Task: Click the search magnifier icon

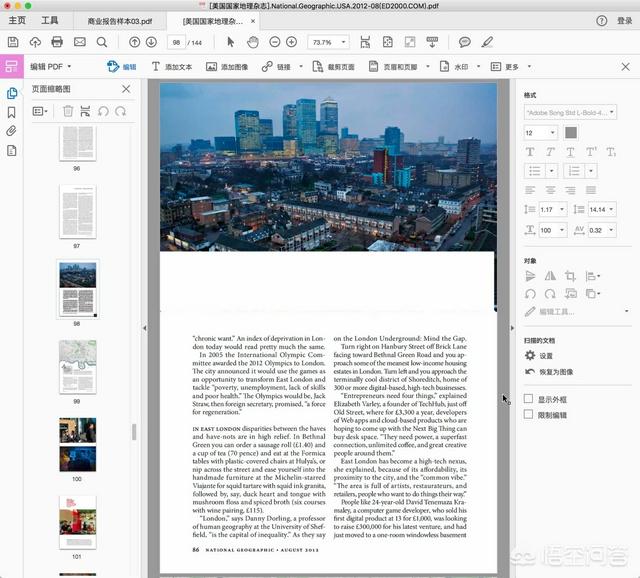Action: 101,42
